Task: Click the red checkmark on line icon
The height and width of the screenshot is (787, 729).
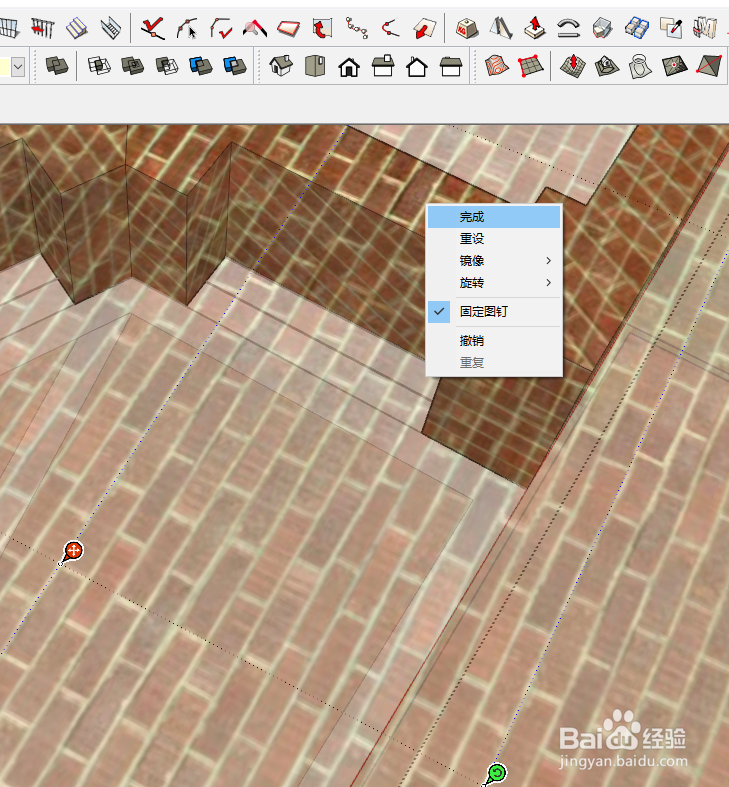Action: coord(153,29)
